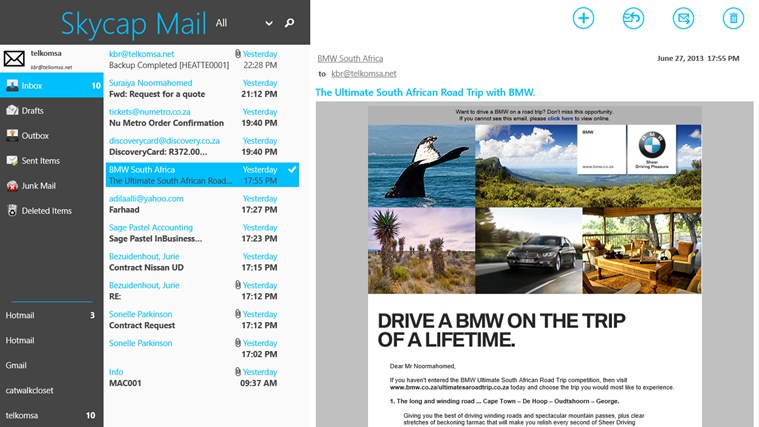This screenshot has width=759, height=427.
Task: Open the Deleted Items folder
Action: click(46, 211)
